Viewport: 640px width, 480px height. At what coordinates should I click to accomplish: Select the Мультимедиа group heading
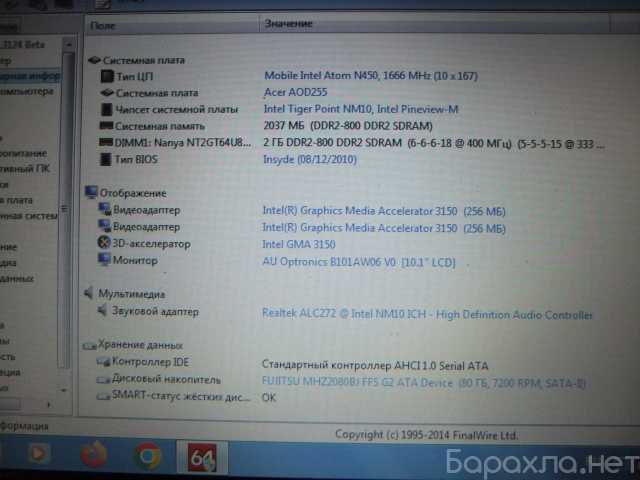pyautogui.click(x=131, y=294)
